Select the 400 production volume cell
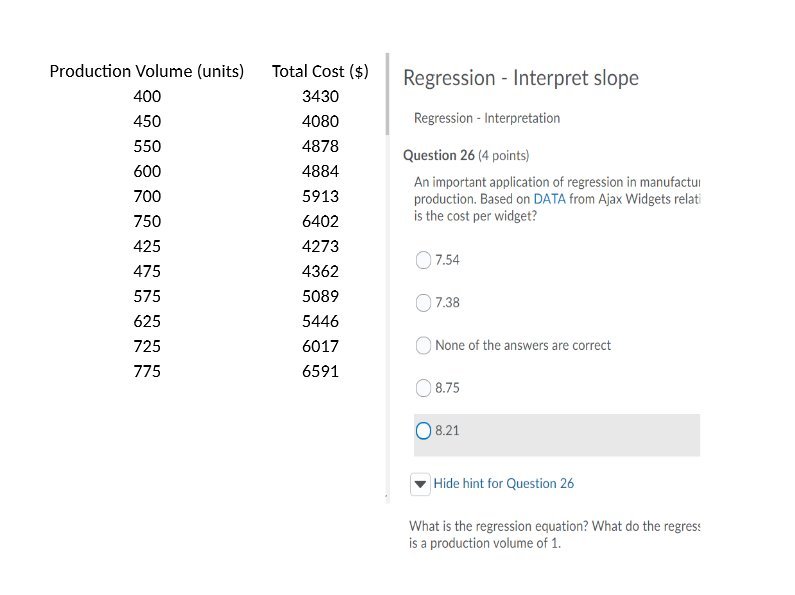Screen dimensions: 795x595 147,96
